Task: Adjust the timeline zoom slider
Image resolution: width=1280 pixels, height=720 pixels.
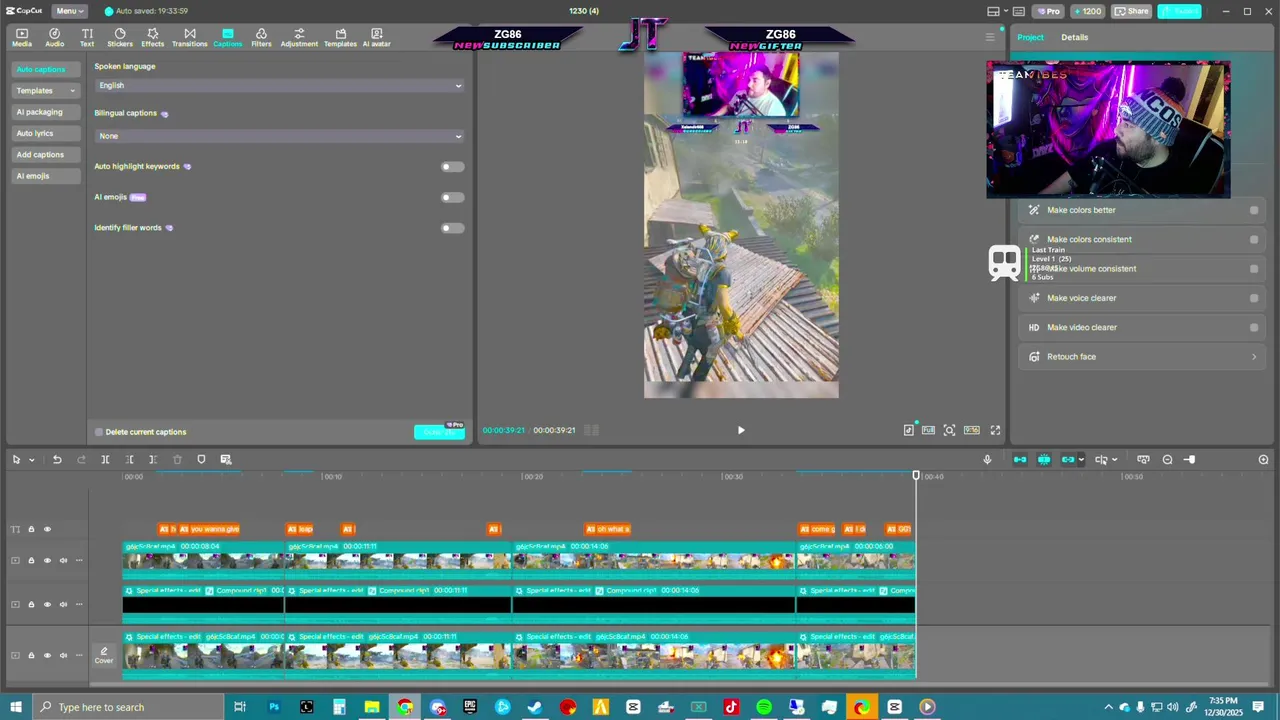Action: pos(1190,459)
